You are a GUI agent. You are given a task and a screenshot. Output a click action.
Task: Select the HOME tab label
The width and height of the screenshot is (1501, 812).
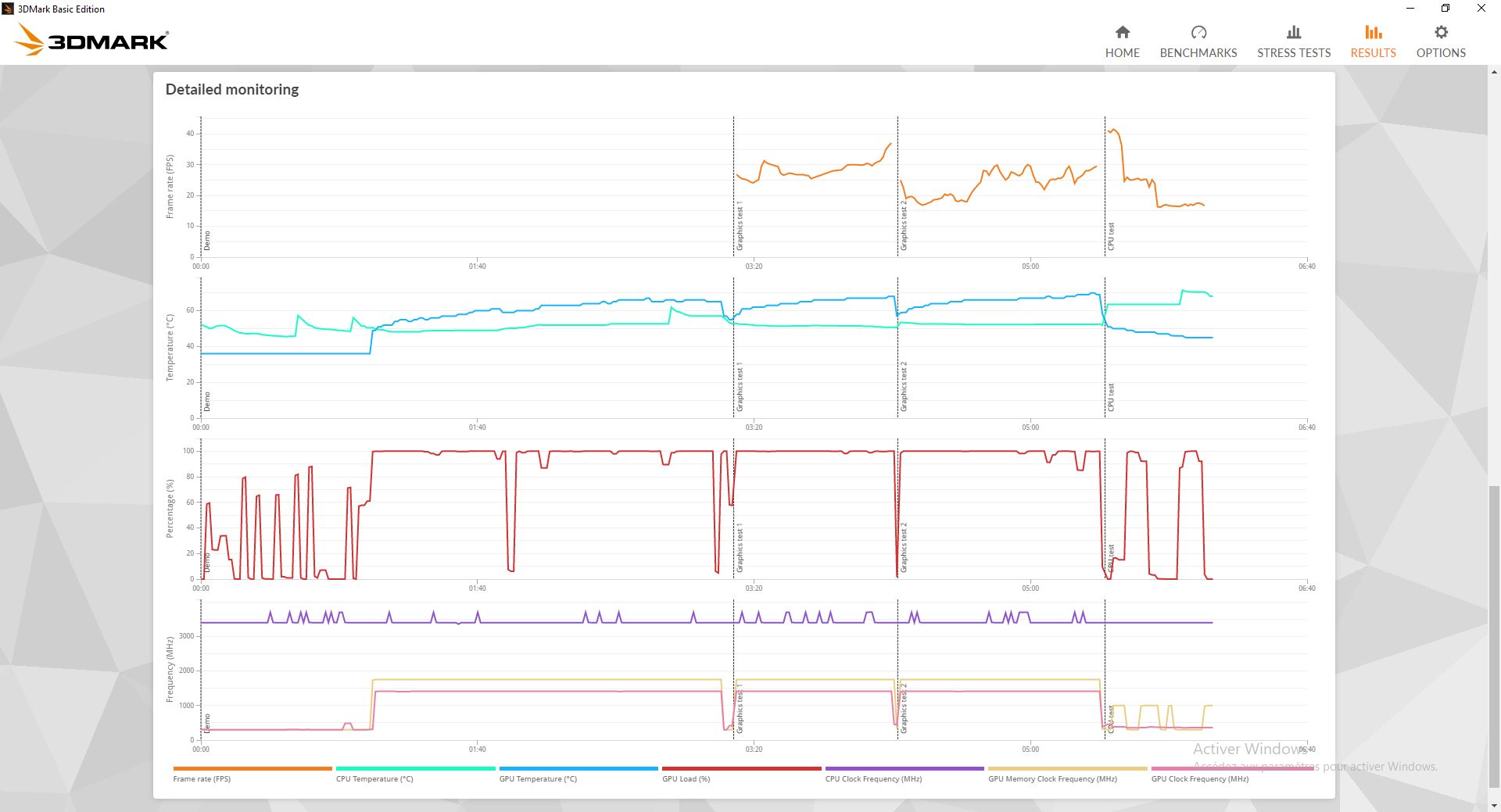[x=1122, y=52]
